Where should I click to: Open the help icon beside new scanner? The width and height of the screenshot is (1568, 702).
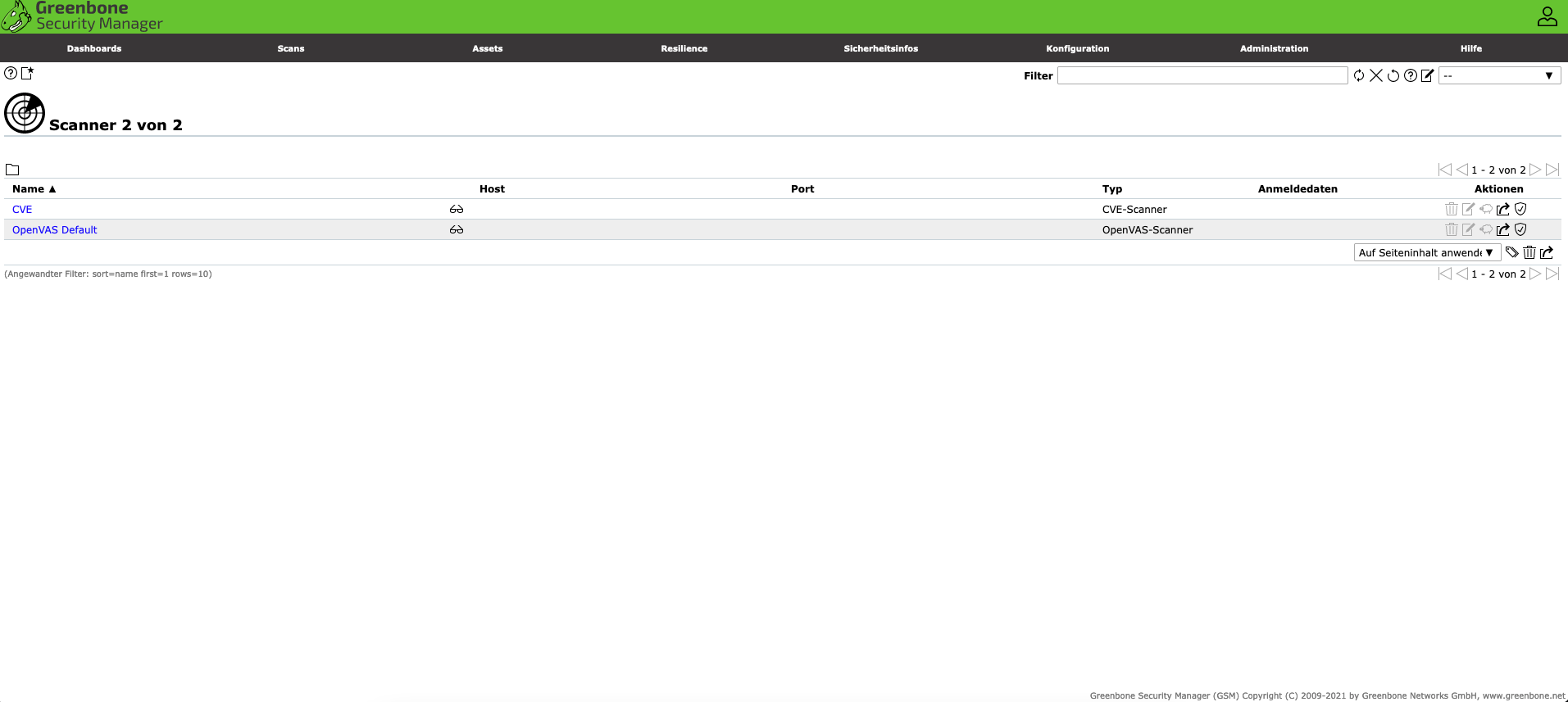point(11,73)
